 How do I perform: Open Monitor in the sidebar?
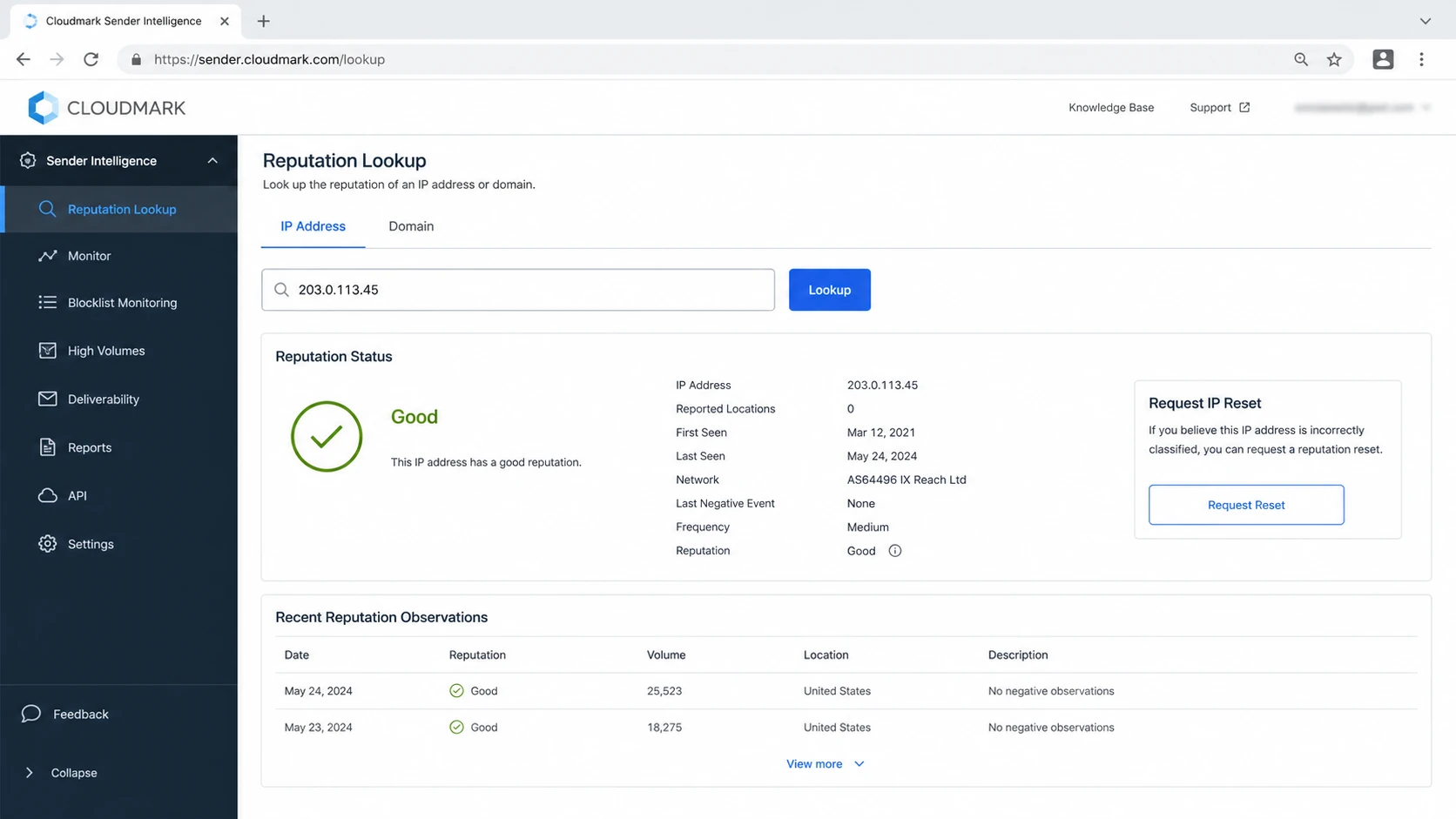pos(119,256)
